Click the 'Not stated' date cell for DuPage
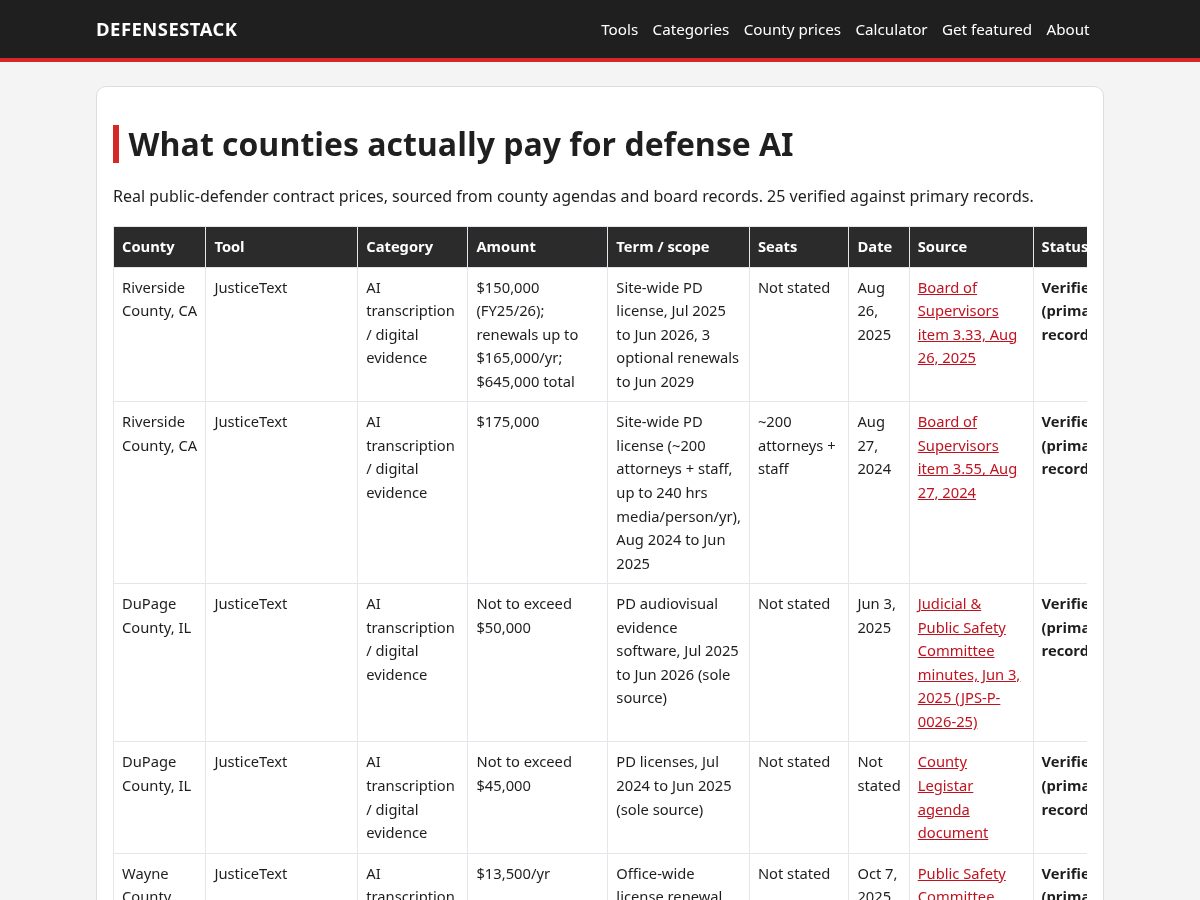 pyautogui.click(x=879, y=798)
